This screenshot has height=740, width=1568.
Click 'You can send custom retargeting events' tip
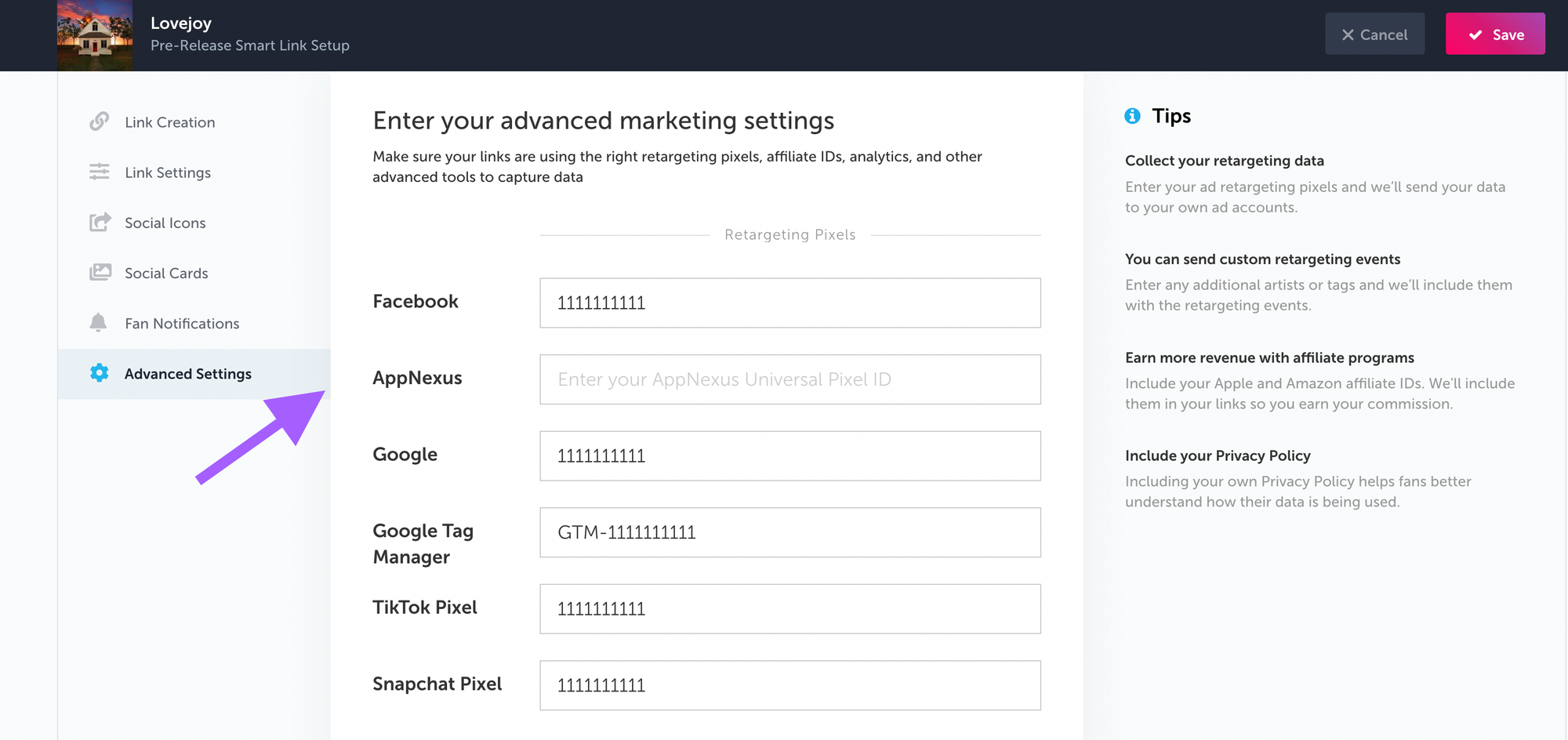pos(1262,259)
